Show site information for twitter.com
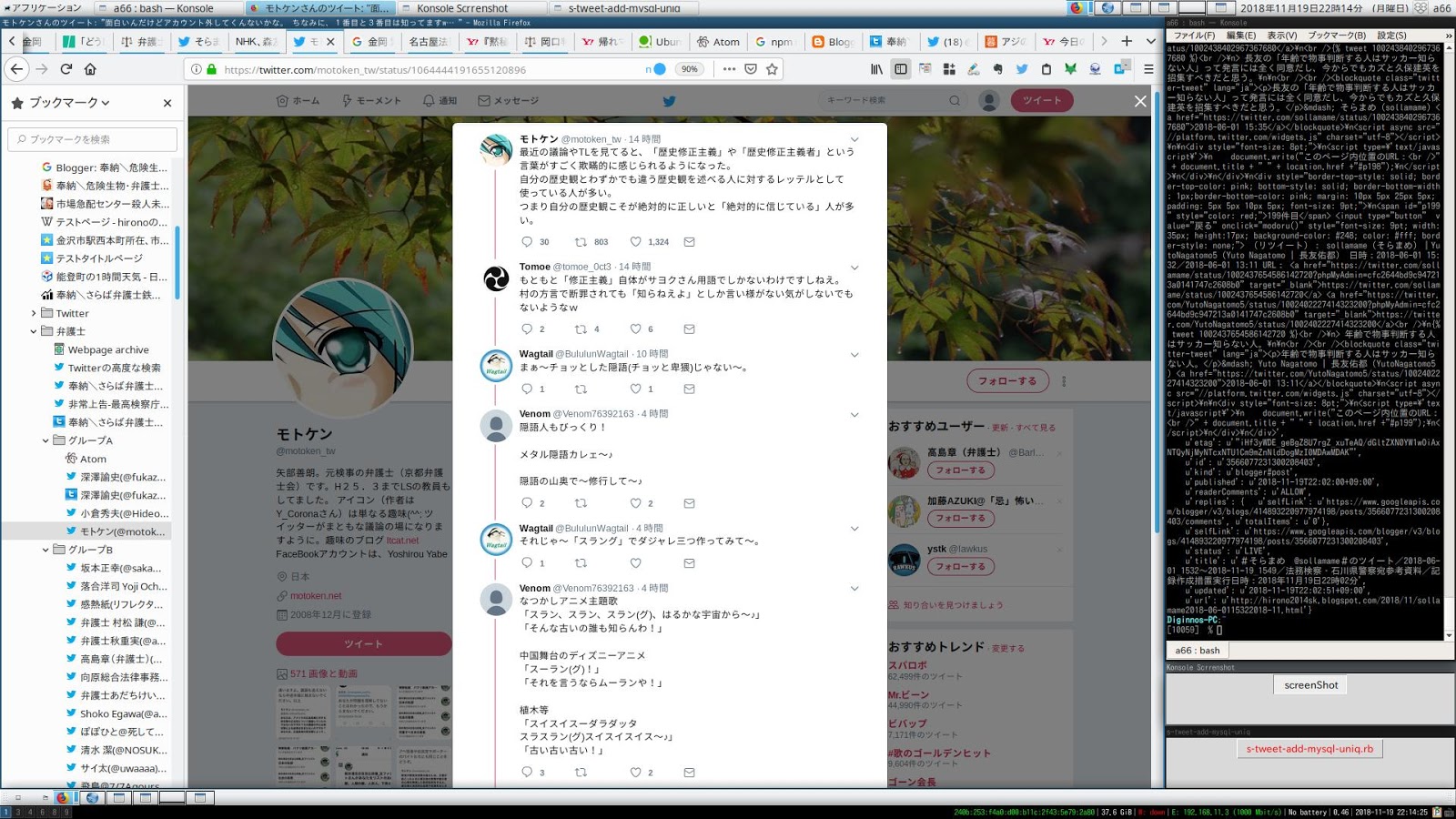Screen dimensions: 1456x819 [196, 69]
